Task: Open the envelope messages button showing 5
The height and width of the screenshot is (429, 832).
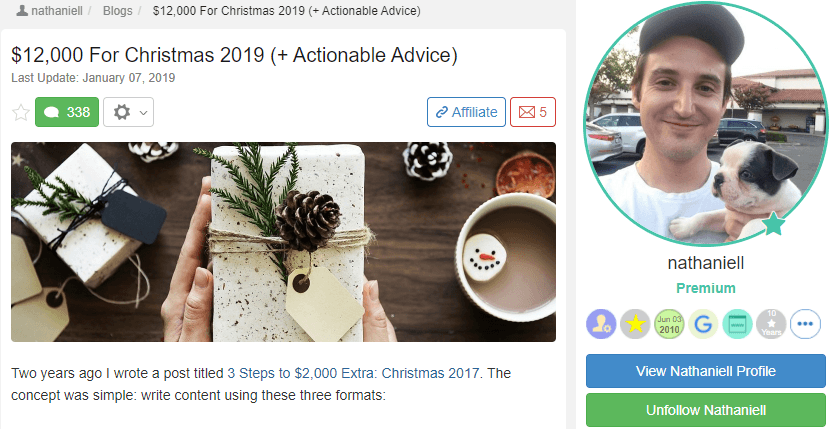Action: (533, 112)
